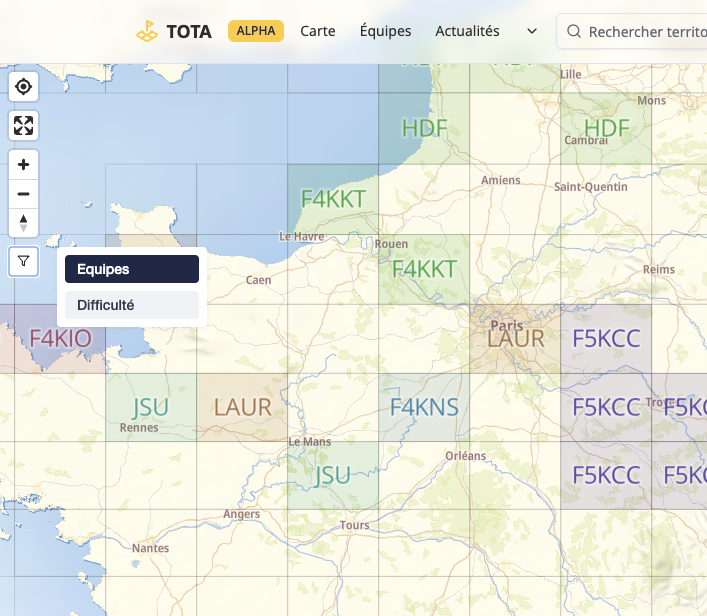This screenshot has width=707, height=616.
Task: Click the search magnifier icon
Action: pyautogui.click(x=574, y=32)
